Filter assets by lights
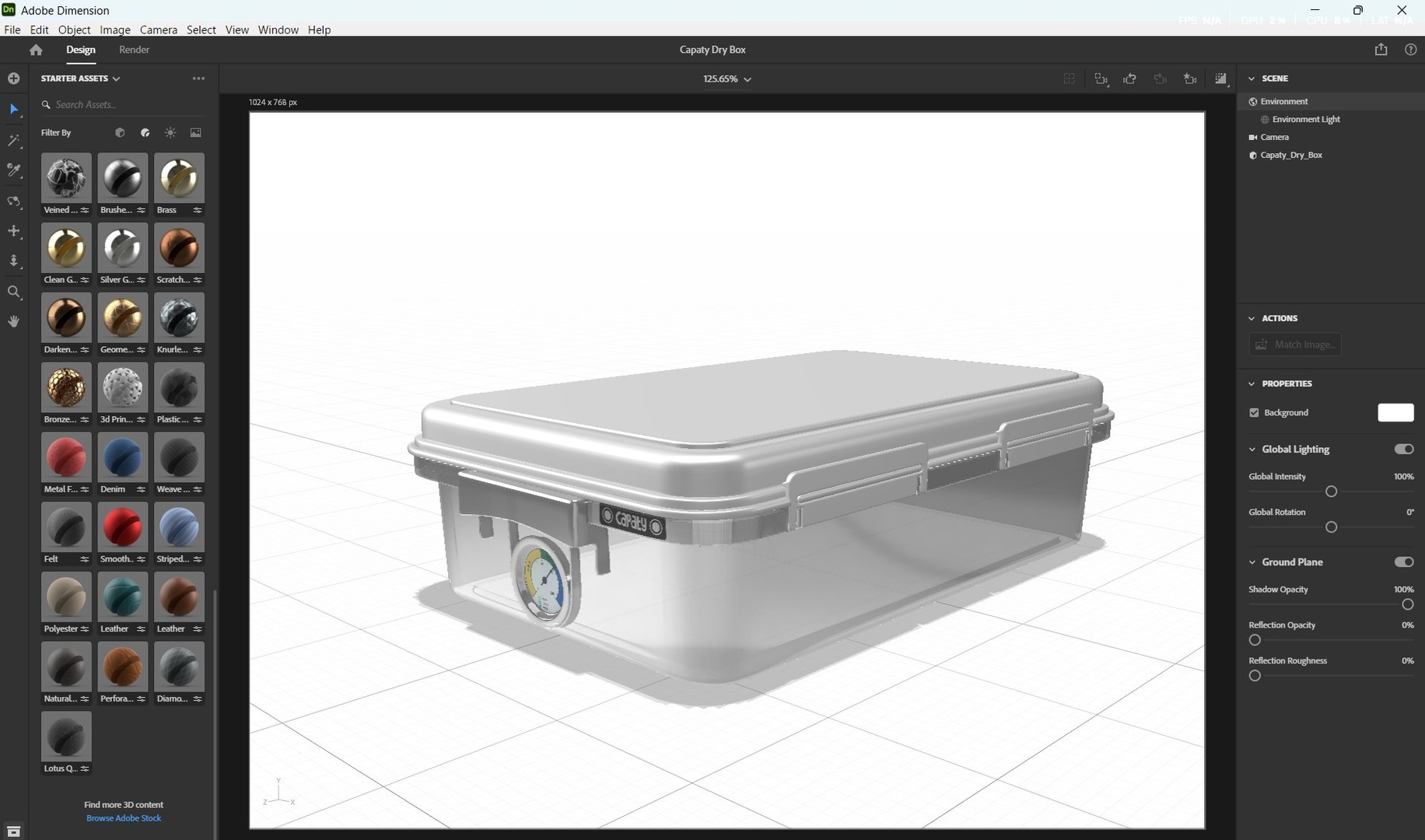The image size is (1425, 840). 170,133
